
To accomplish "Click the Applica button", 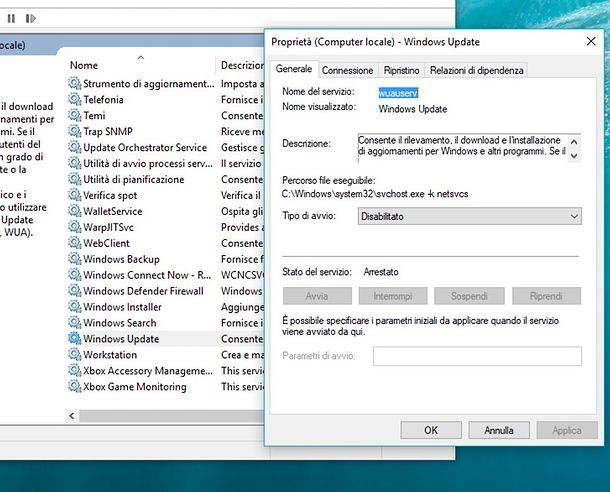I will point(567,430).
